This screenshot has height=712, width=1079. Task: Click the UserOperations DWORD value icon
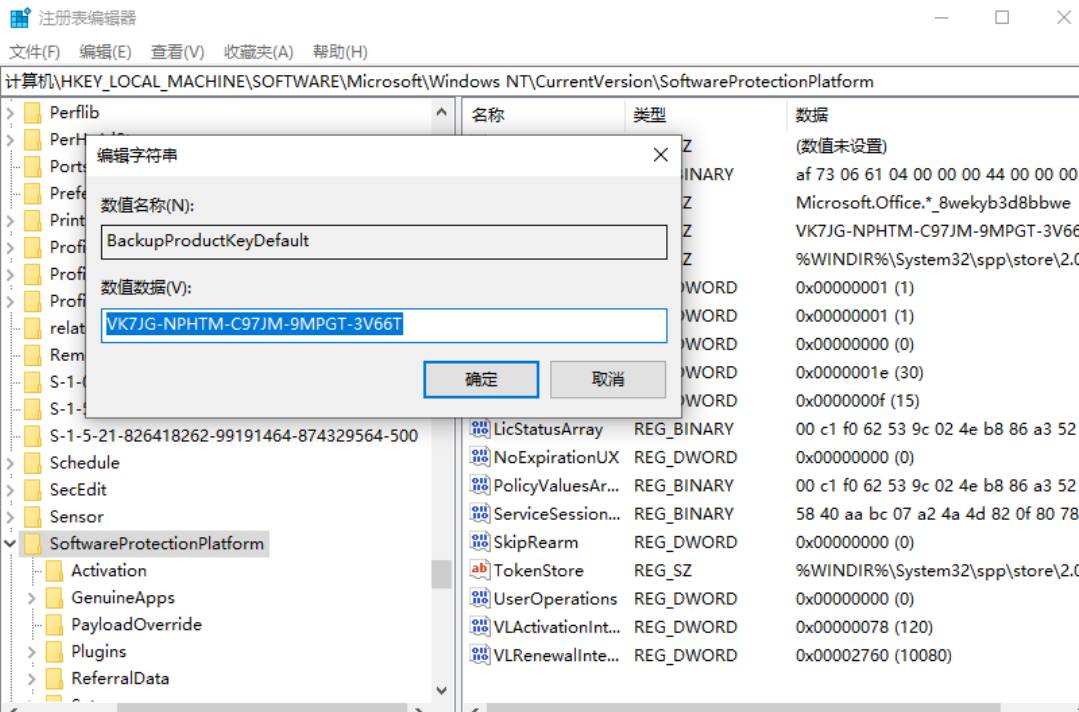click(479, 598)
